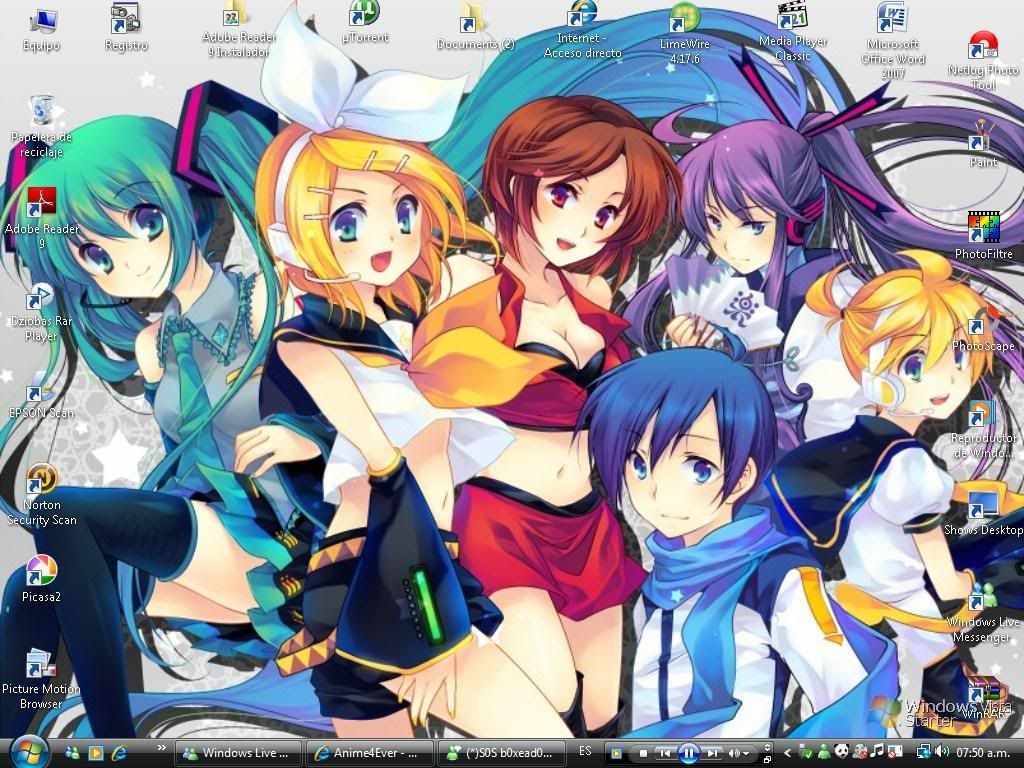
Task: Click Messenger green figure tray icon
Action: pyautogui.click(x=824, y=752)
